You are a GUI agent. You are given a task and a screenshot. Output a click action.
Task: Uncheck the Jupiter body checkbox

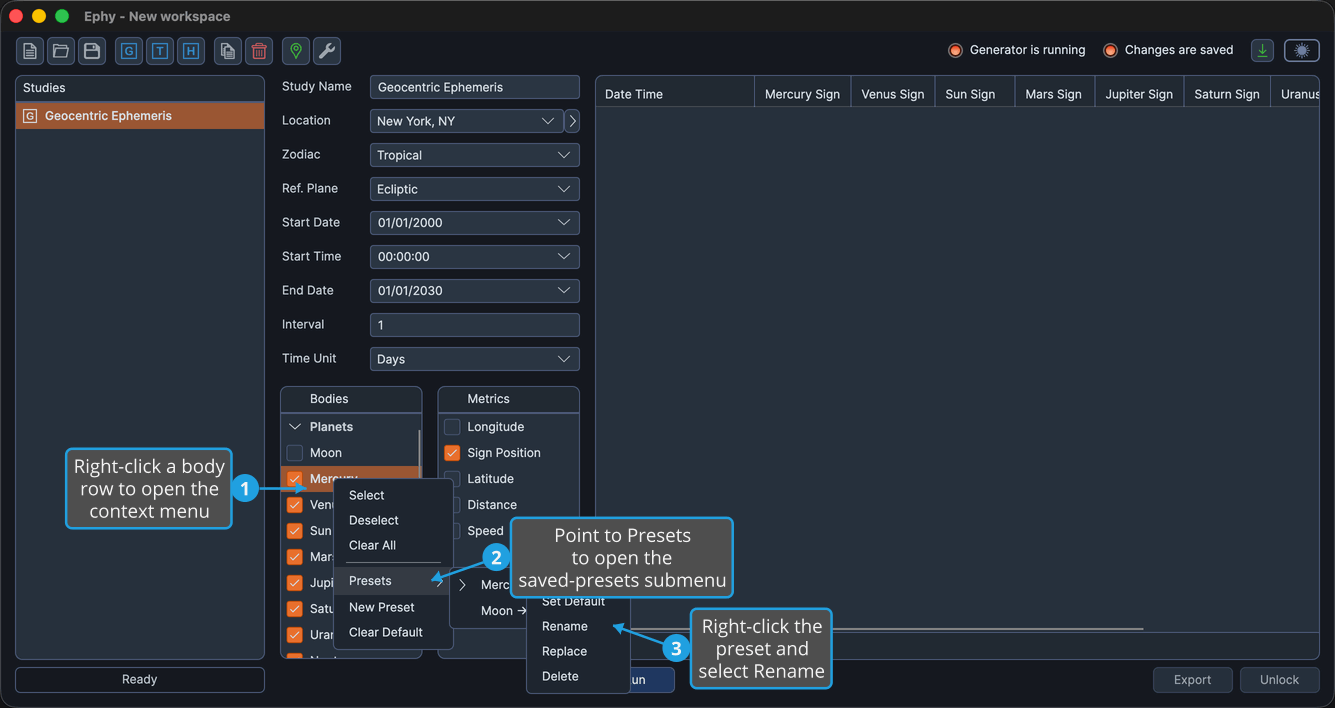coord(295,583)
